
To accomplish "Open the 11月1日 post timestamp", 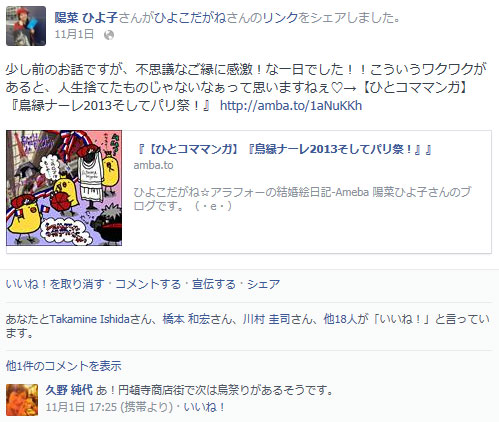I will [x=74, y=35].
